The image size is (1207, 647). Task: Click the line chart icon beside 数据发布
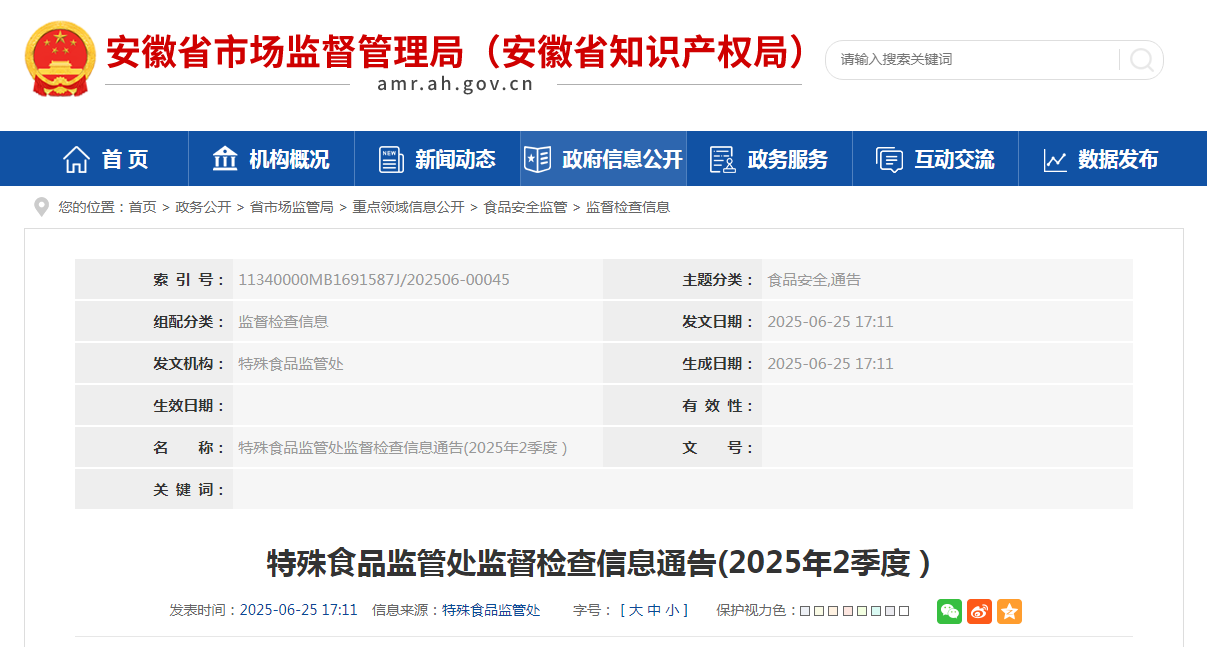(1055, 160)
